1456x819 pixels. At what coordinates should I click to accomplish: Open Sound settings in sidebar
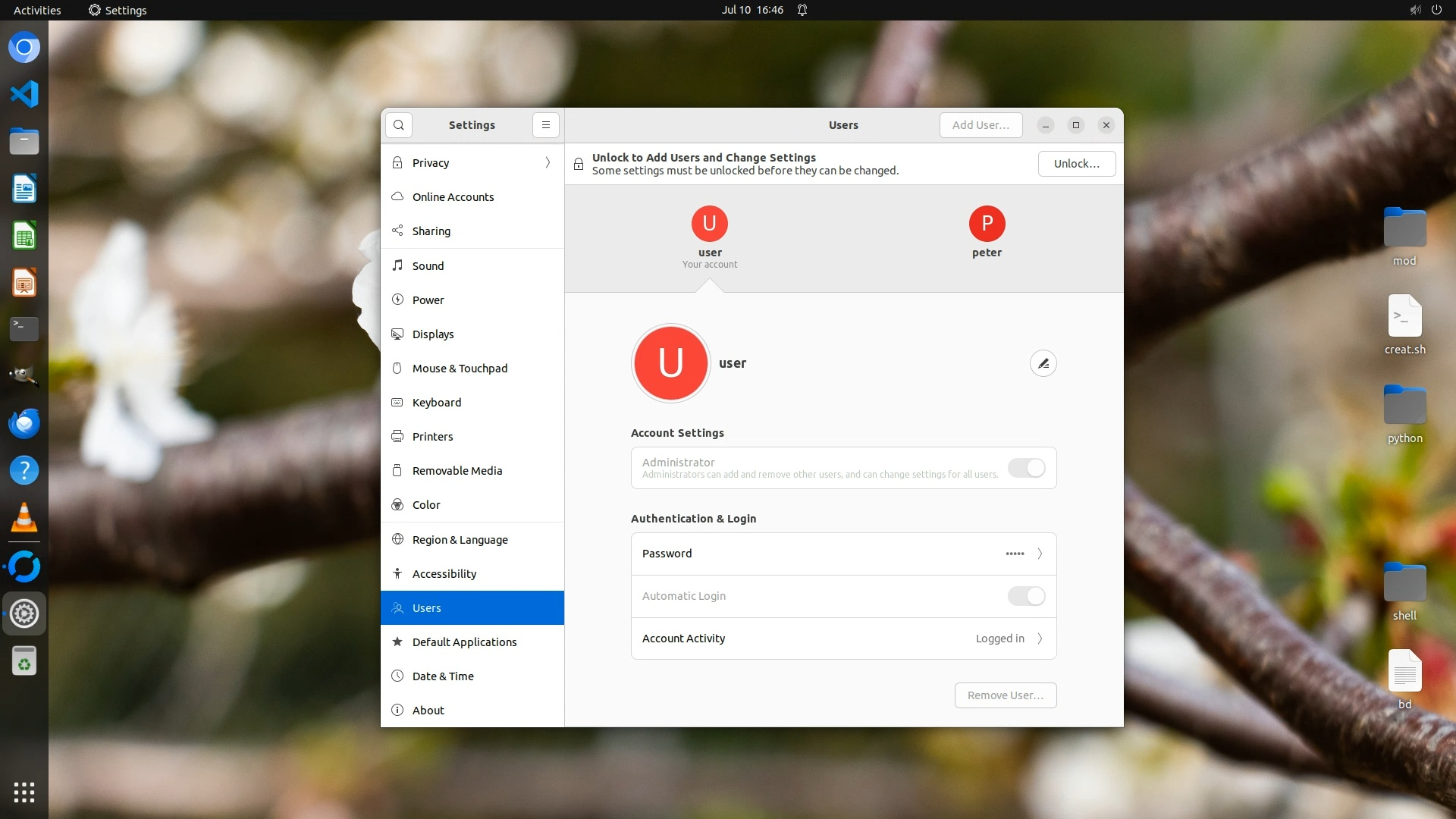coord(428,266)
